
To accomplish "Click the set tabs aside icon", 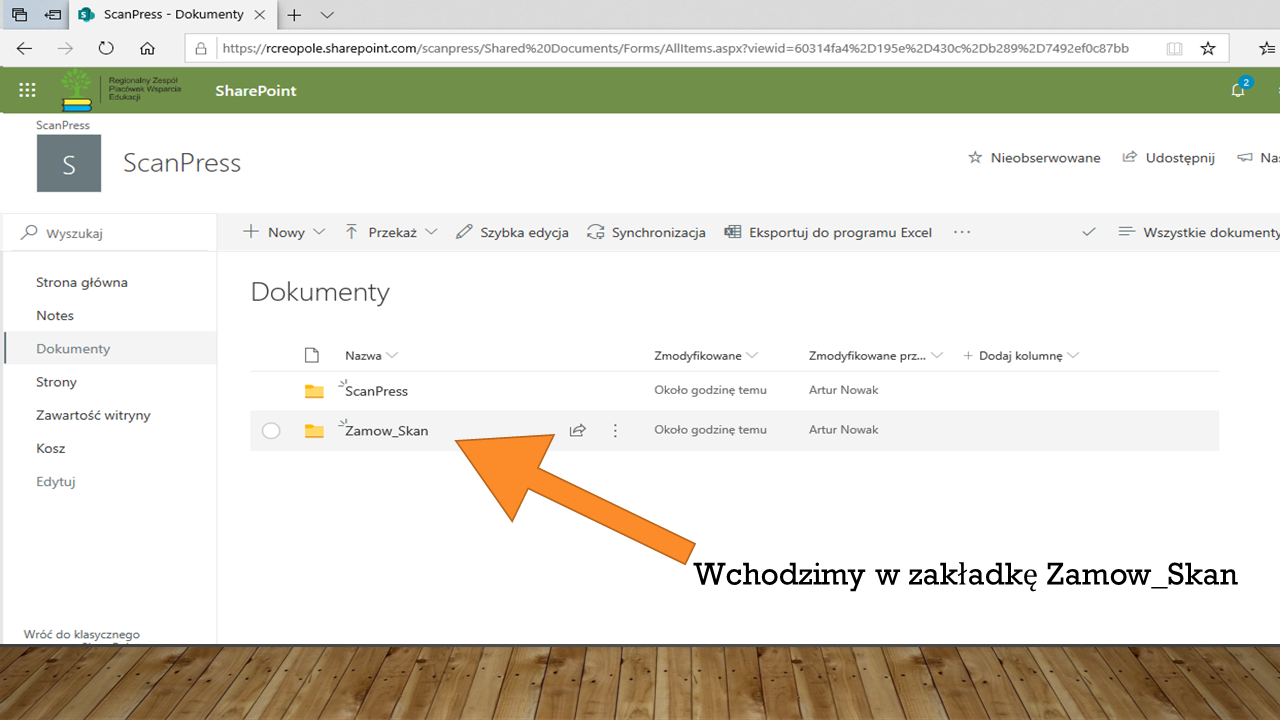I will click(x=52, y=15).
